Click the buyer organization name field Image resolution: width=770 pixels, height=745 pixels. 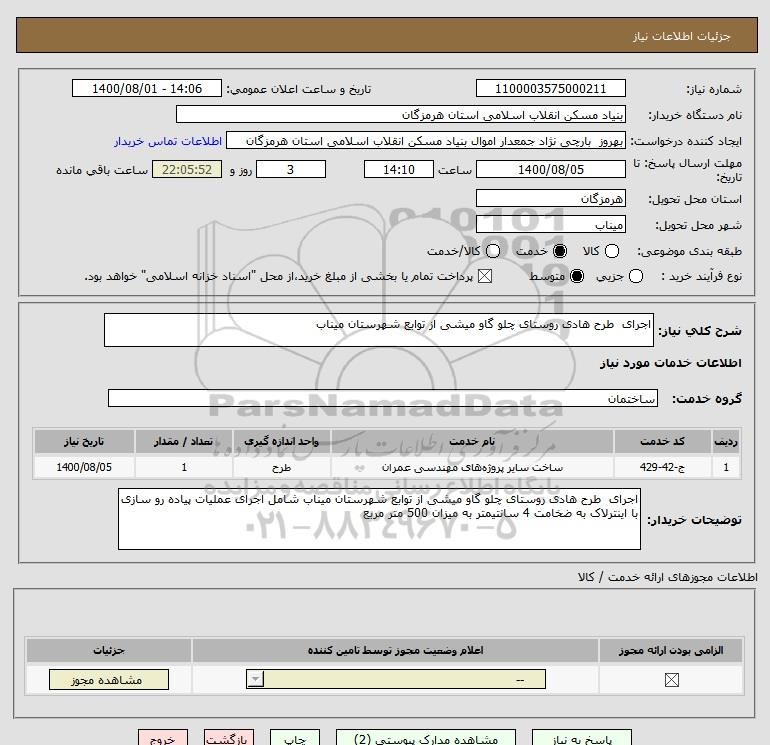[x=401, y=115]
